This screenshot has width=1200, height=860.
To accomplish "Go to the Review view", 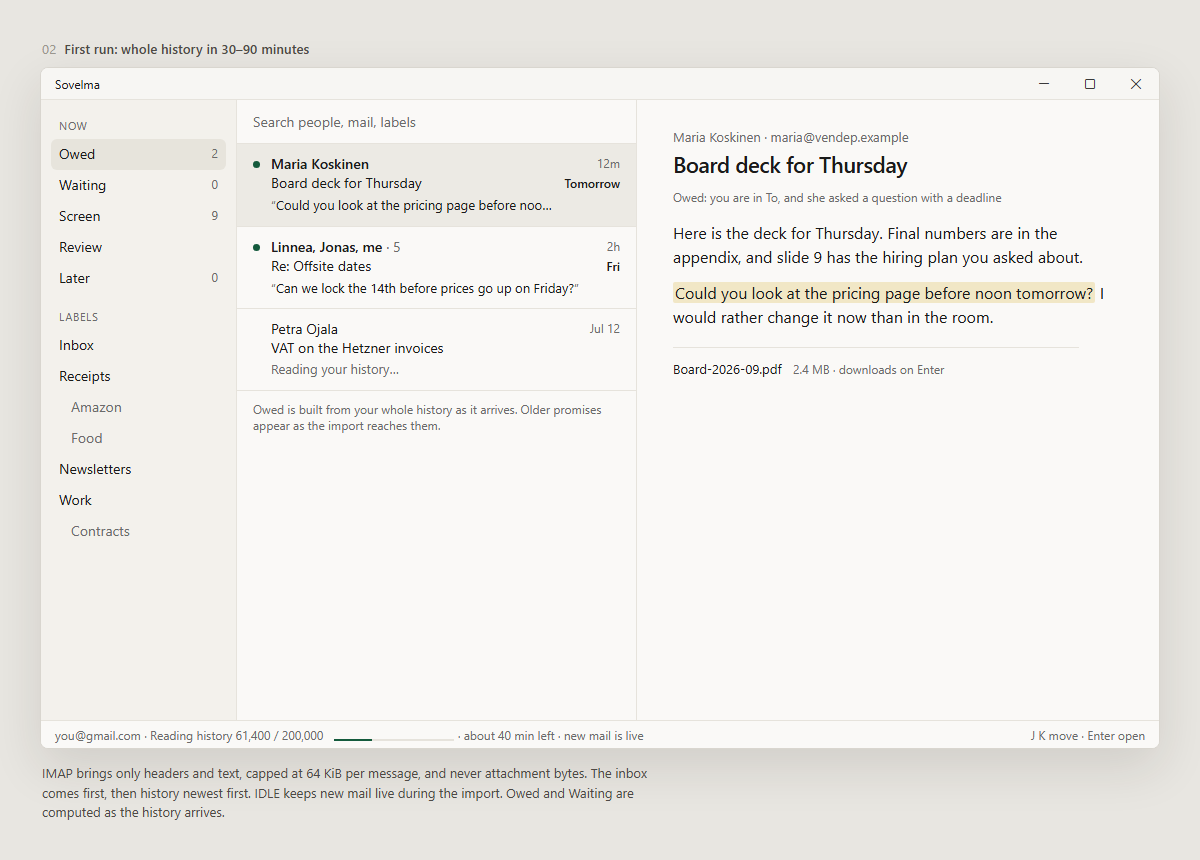I will (x=138, y=247).
